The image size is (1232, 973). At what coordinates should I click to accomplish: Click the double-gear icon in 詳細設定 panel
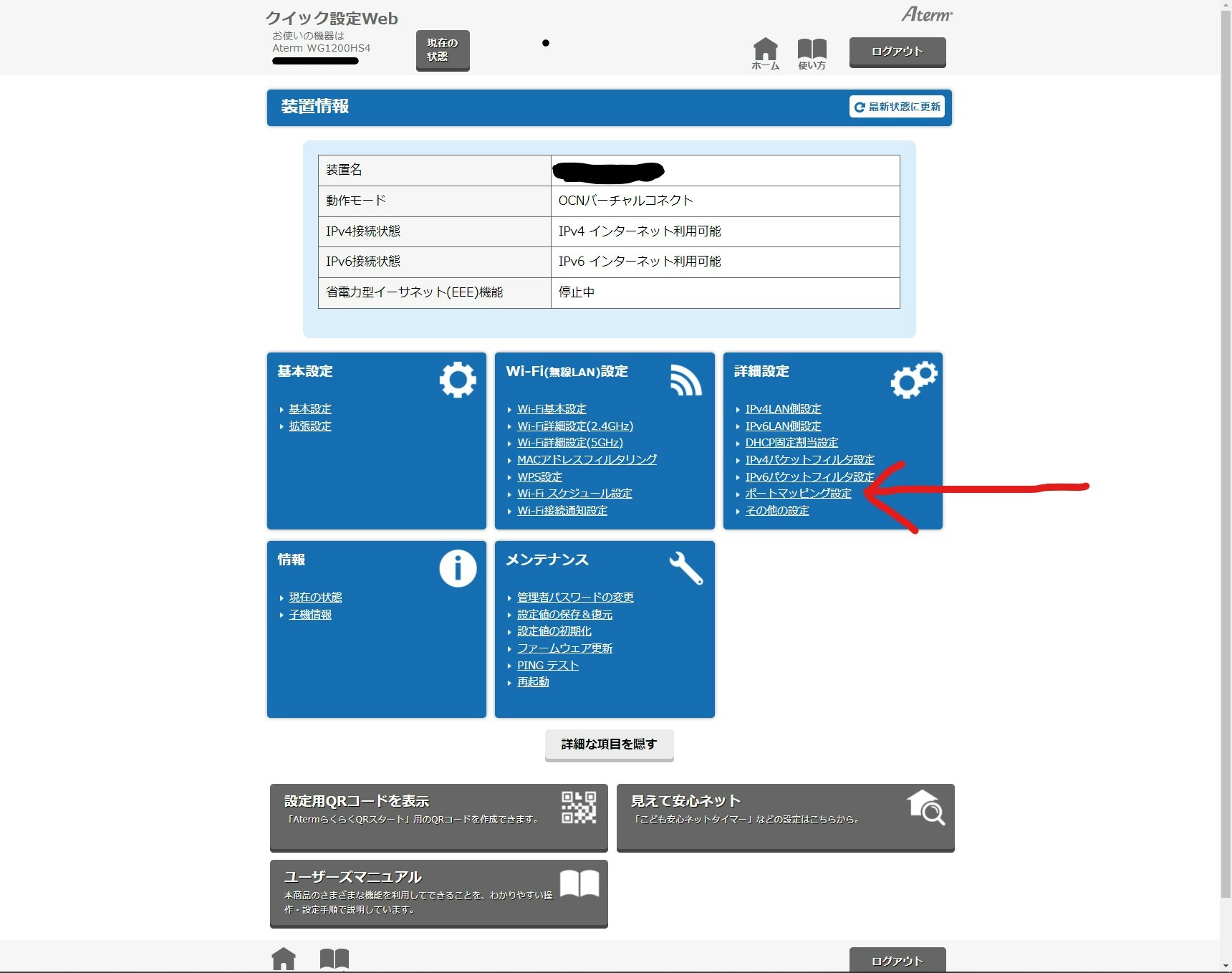[913, 380]
